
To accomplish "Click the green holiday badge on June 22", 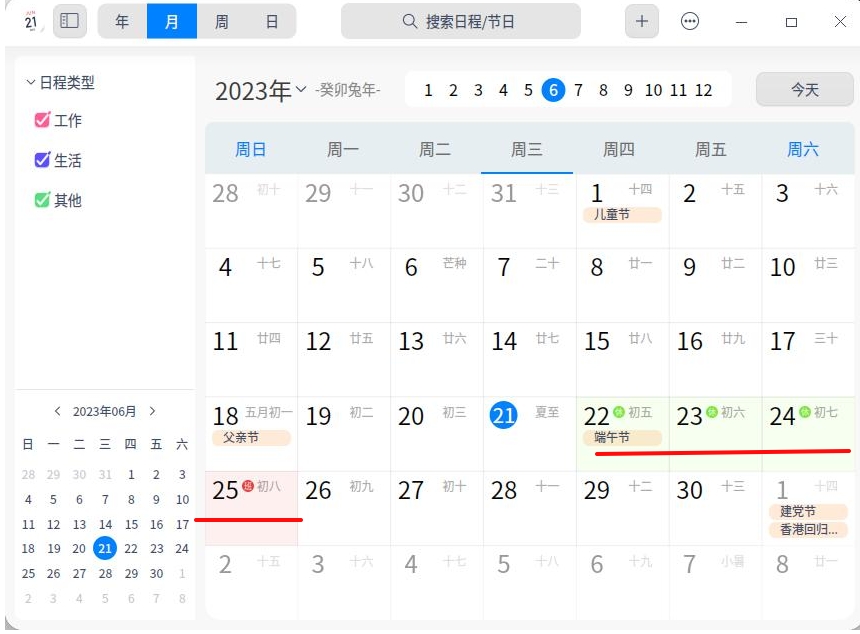I will [619, 413].
